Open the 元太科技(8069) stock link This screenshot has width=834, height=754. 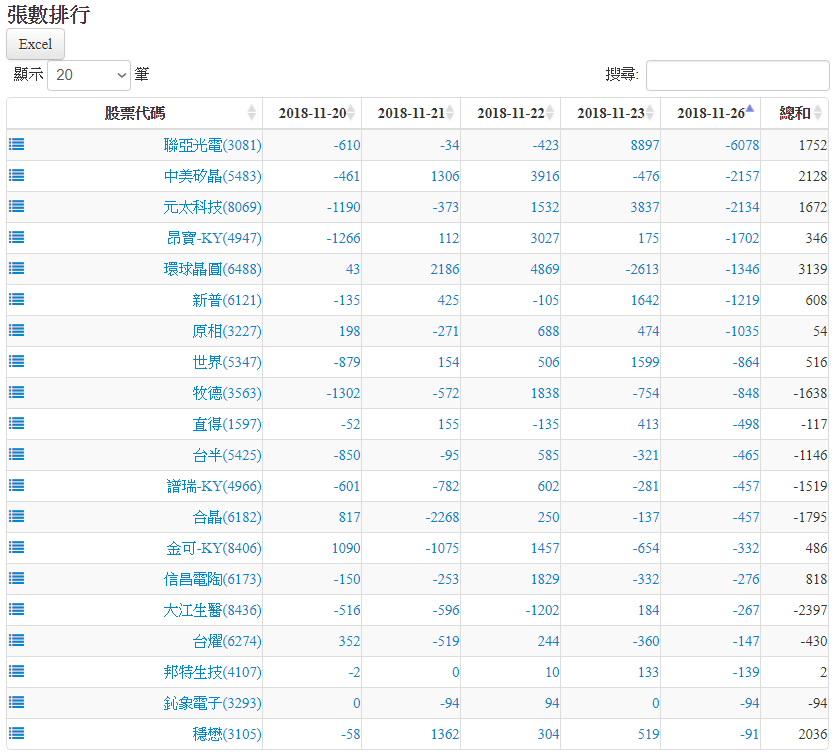coord(212,207)
